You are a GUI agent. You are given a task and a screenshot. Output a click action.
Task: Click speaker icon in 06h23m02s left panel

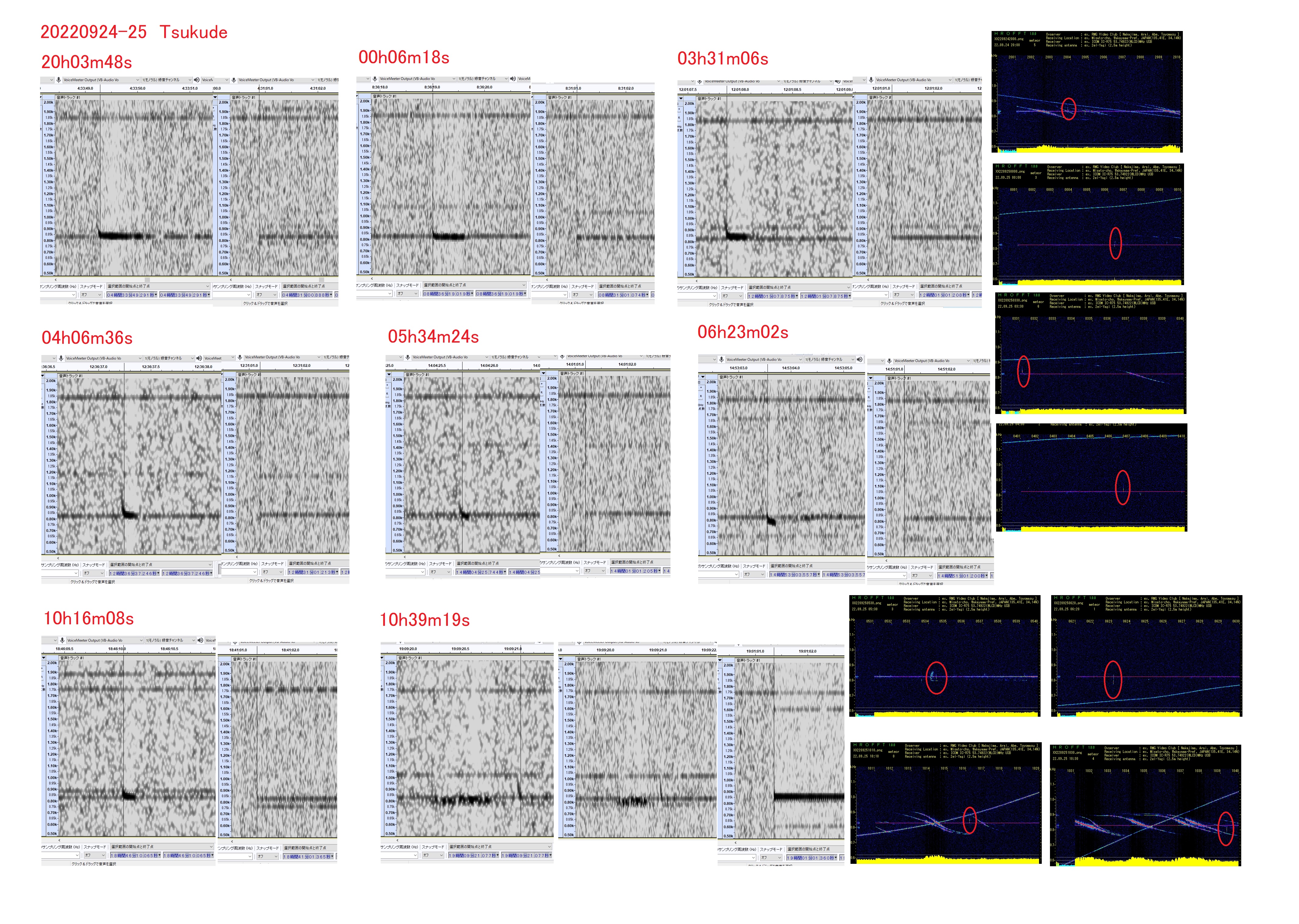[x=860, y=360]
